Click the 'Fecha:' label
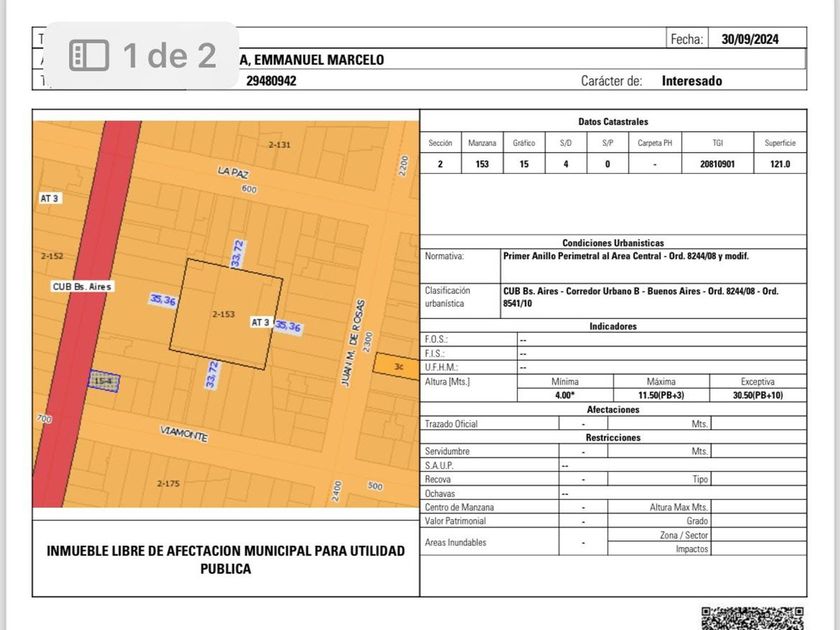840x630 pixels. (x=686, y=39)
